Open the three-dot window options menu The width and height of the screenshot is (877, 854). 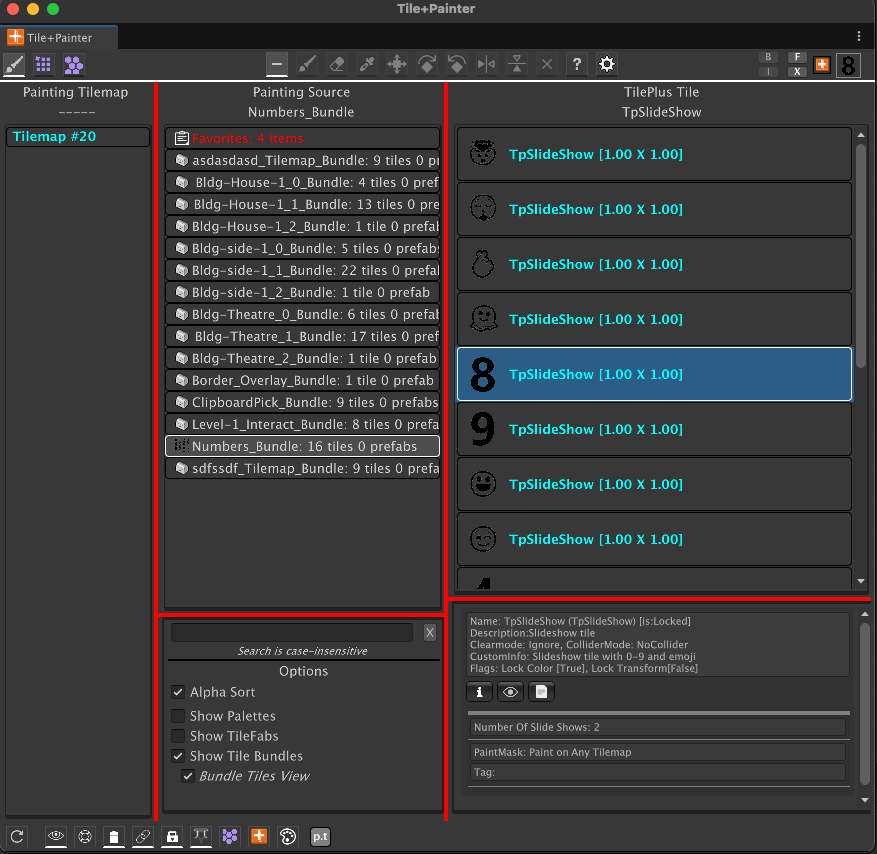859,36
